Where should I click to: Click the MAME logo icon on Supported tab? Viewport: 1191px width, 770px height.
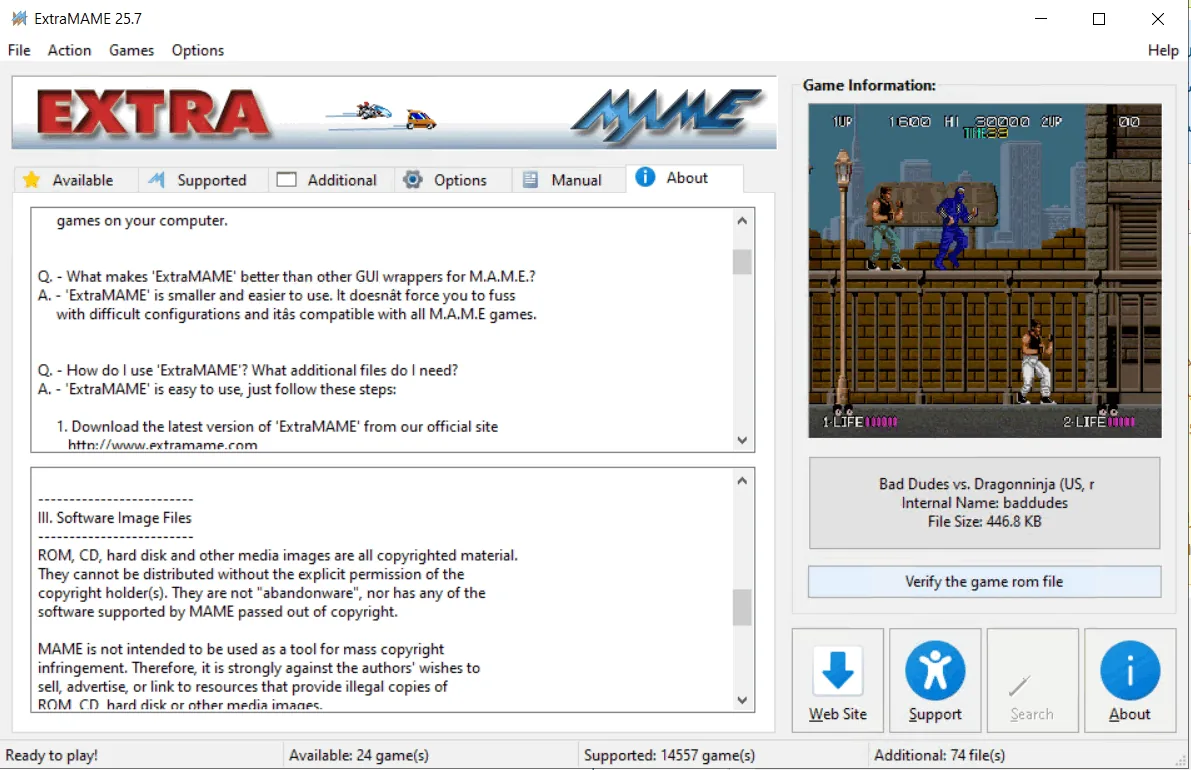pyautogui.click(x=156, y=180)
